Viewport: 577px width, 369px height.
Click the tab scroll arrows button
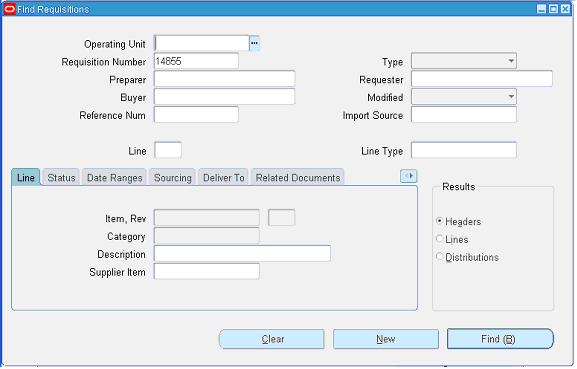pos(408,176)
